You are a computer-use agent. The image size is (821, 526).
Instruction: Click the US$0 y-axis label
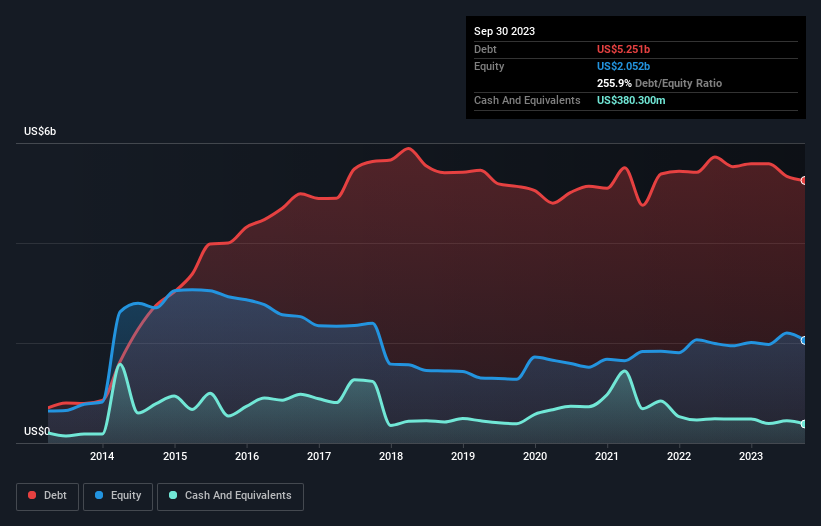pos(37,431)
